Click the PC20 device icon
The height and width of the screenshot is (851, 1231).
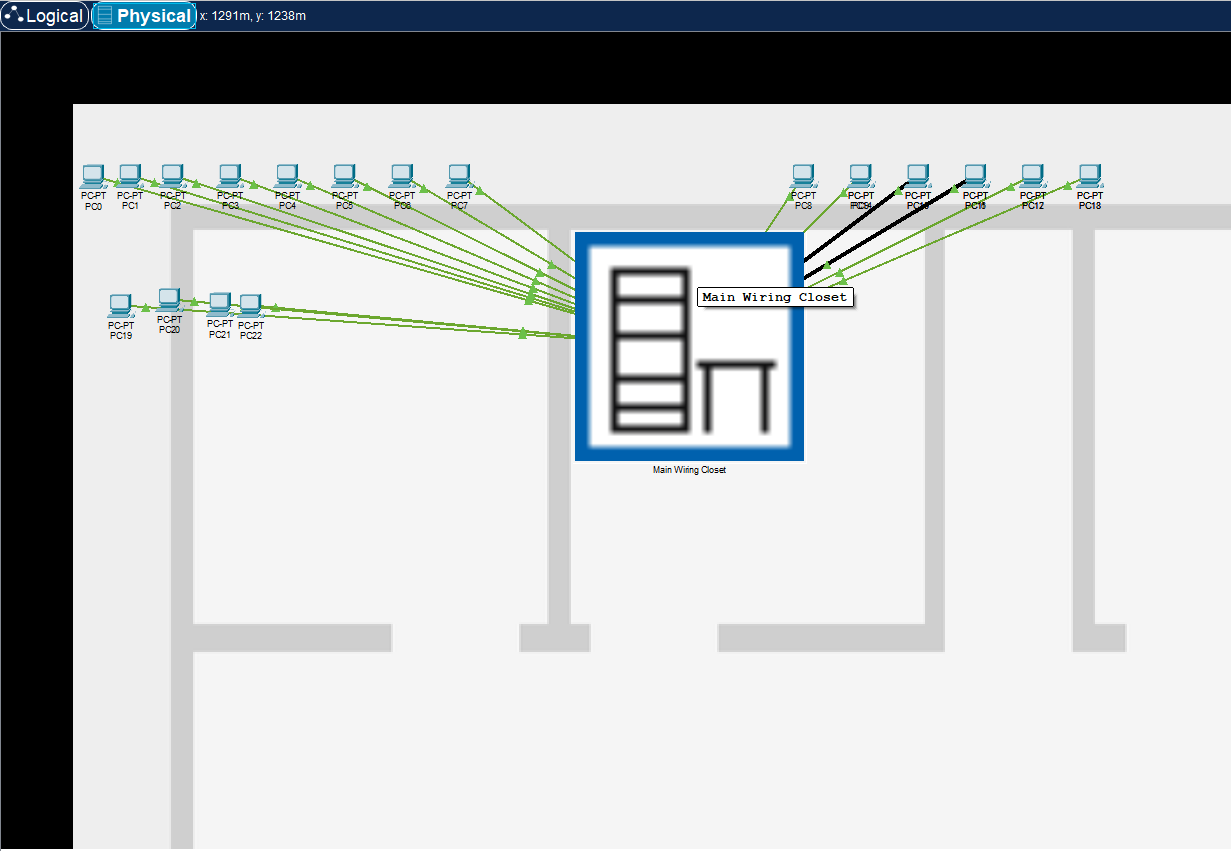[x=169, y=300]
